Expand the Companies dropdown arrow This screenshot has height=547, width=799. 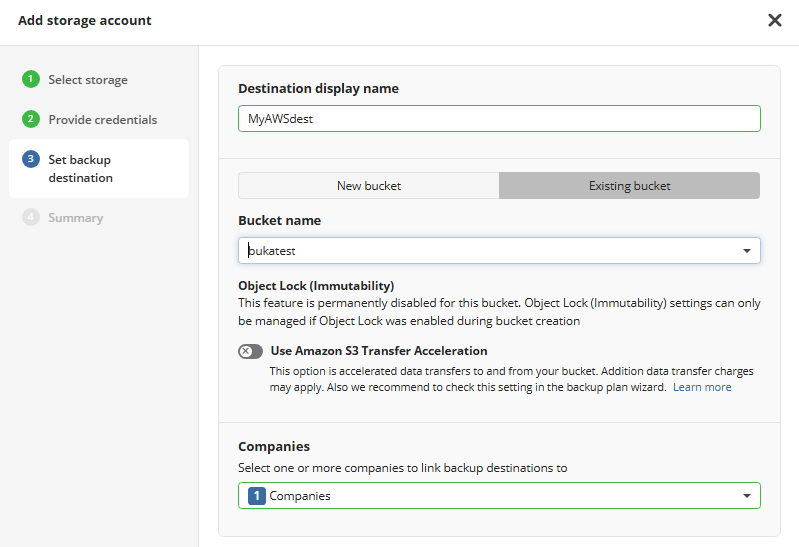747,496
